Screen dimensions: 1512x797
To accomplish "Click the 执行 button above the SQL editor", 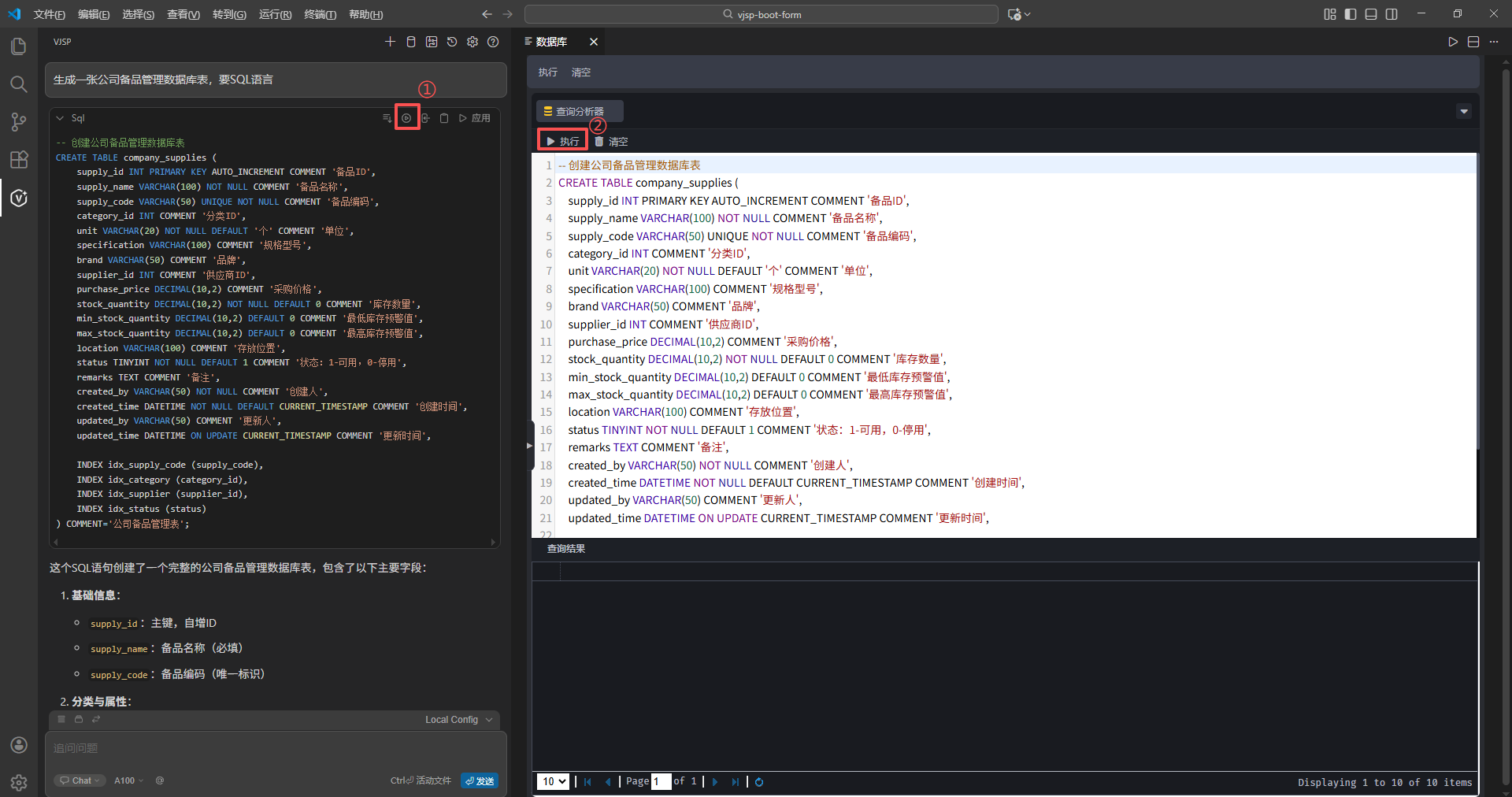I will [563, 141].
